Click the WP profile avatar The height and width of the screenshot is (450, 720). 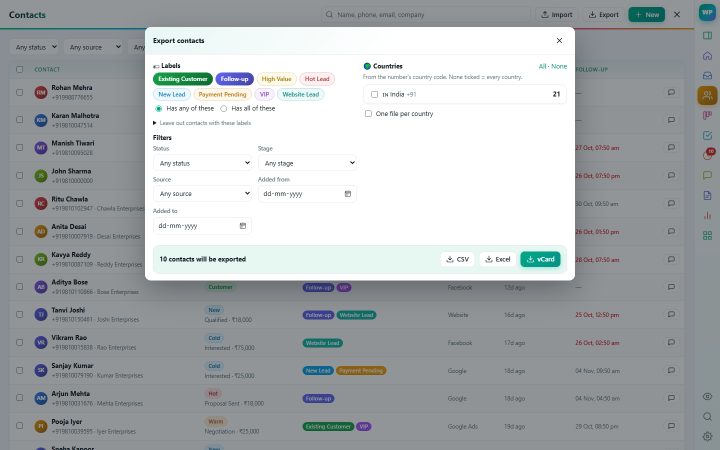pyautogui.click(x=707, y=13)
